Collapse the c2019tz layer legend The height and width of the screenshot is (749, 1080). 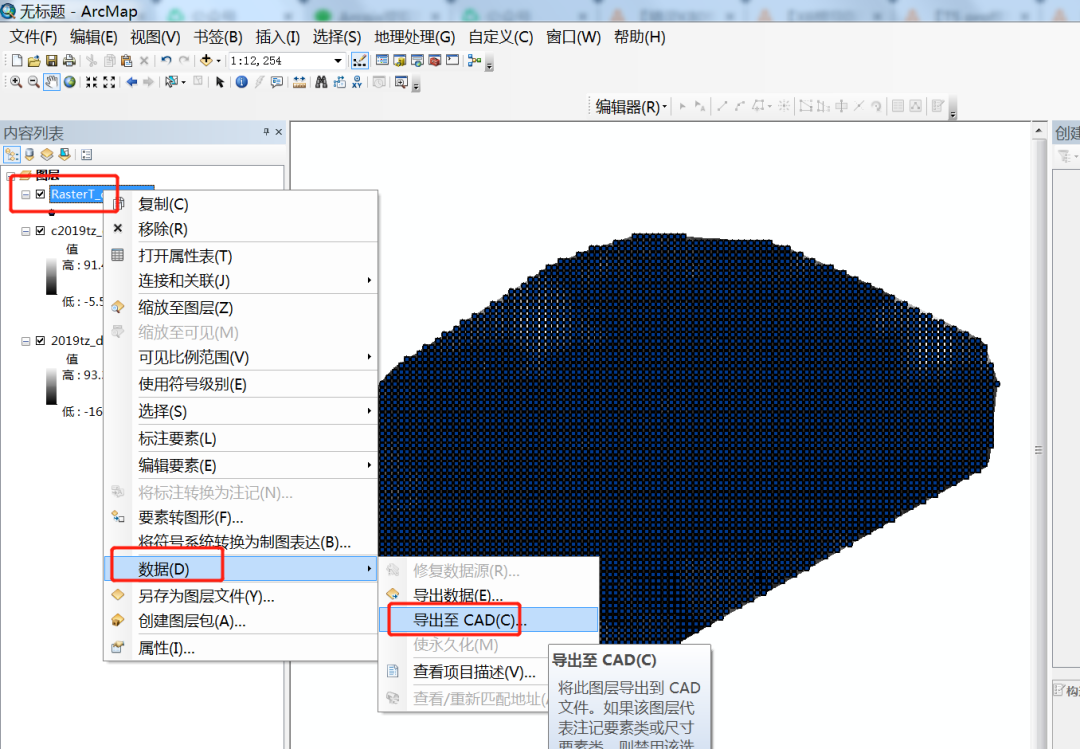coord(26,230)
